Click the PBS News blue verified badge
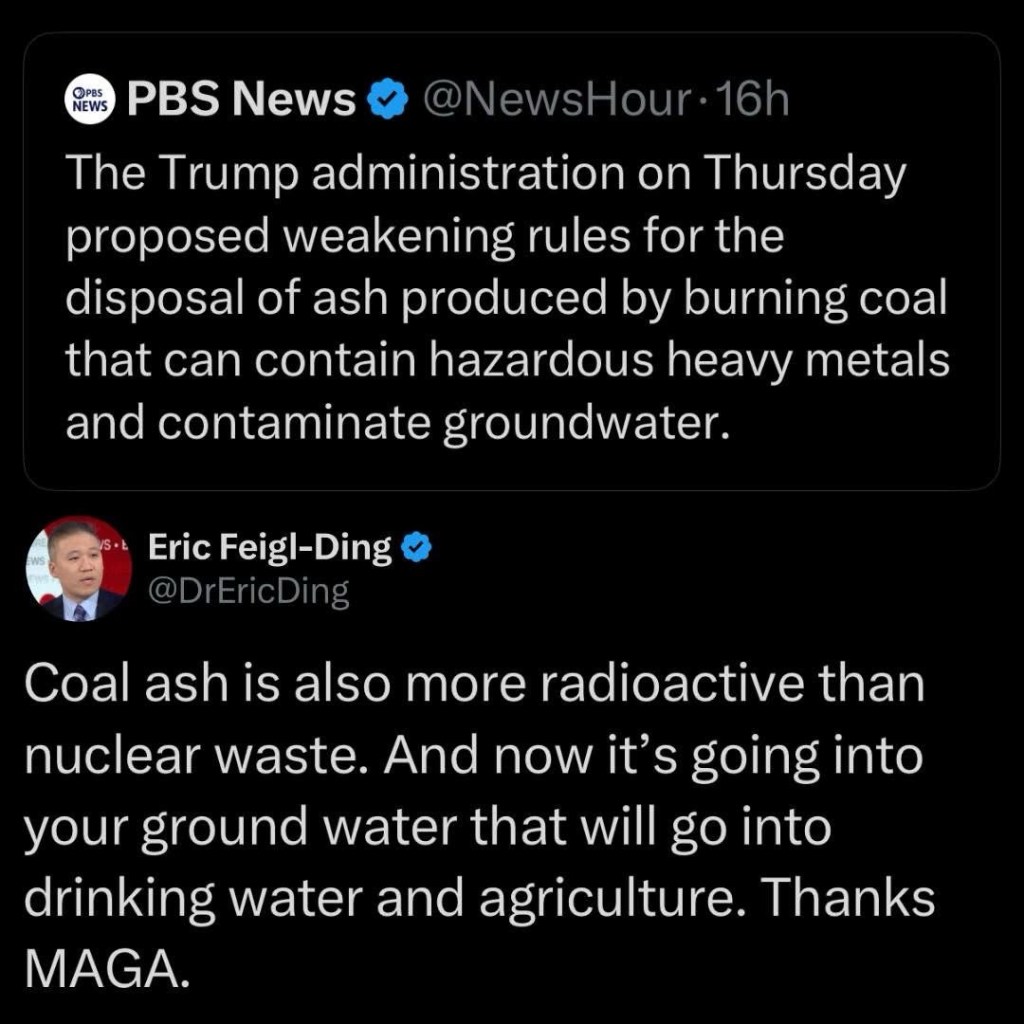Image resolution: width=1024 pixels, height=1024 pixels. (388, 100)
